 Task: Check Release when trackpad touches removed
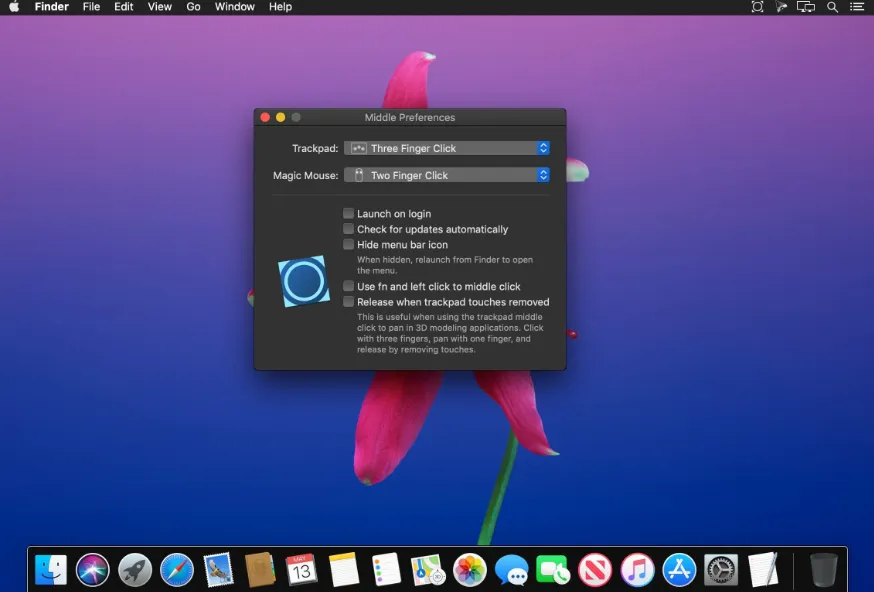click(x=348, y=302)
